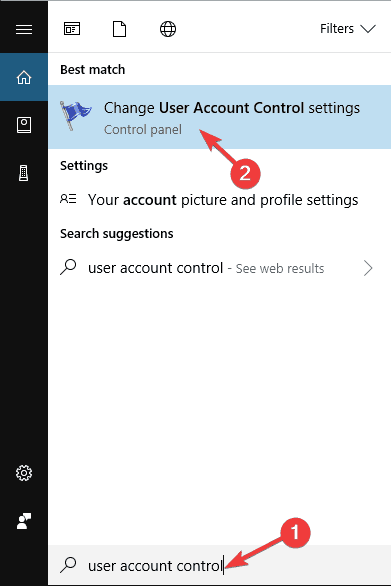
Task: Open the Feedback icon in sidebar
Action: (24, 521)
